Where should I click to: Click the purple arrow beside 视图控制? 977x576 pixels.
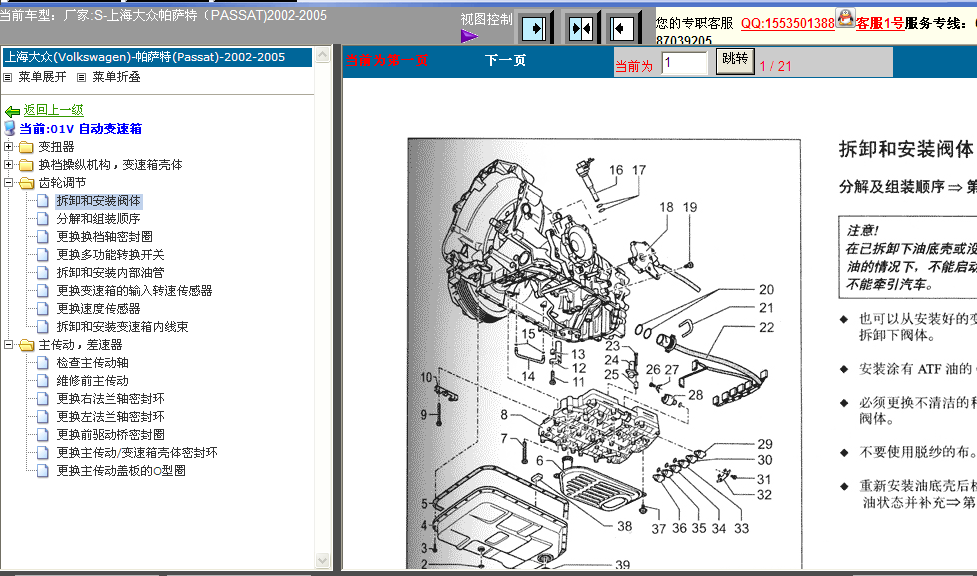tap(469, 36)
